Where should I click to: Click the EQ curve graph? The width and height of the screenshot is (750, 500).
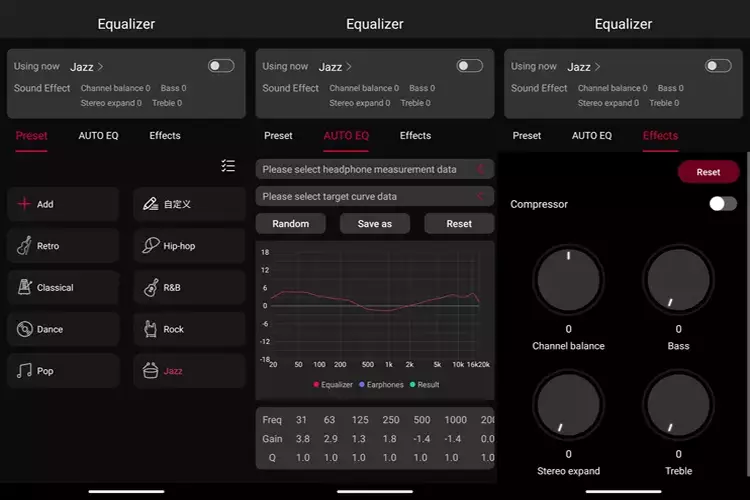pos(375,306)
